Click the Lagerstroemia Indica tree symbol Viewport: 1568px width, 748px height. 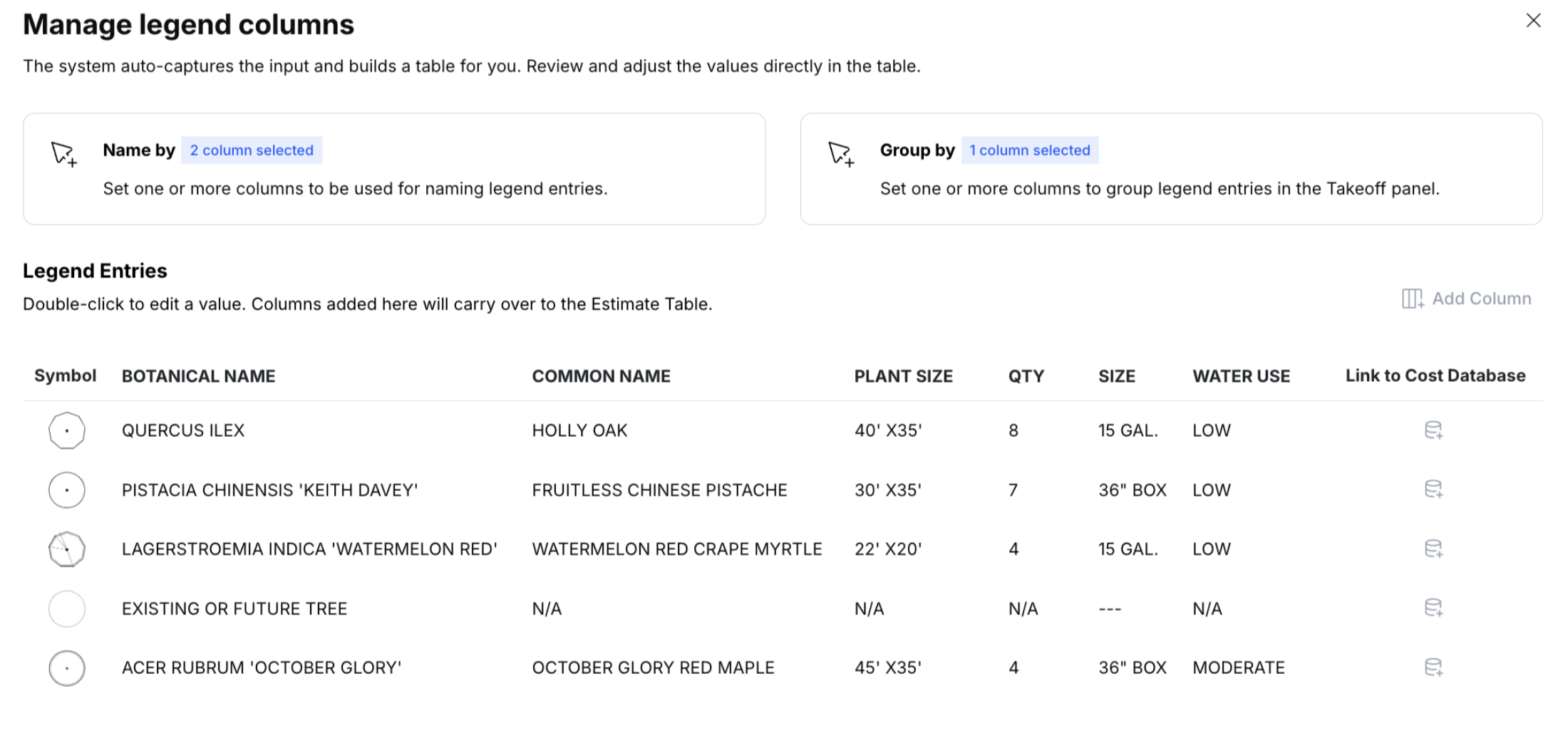coord(67,549)
